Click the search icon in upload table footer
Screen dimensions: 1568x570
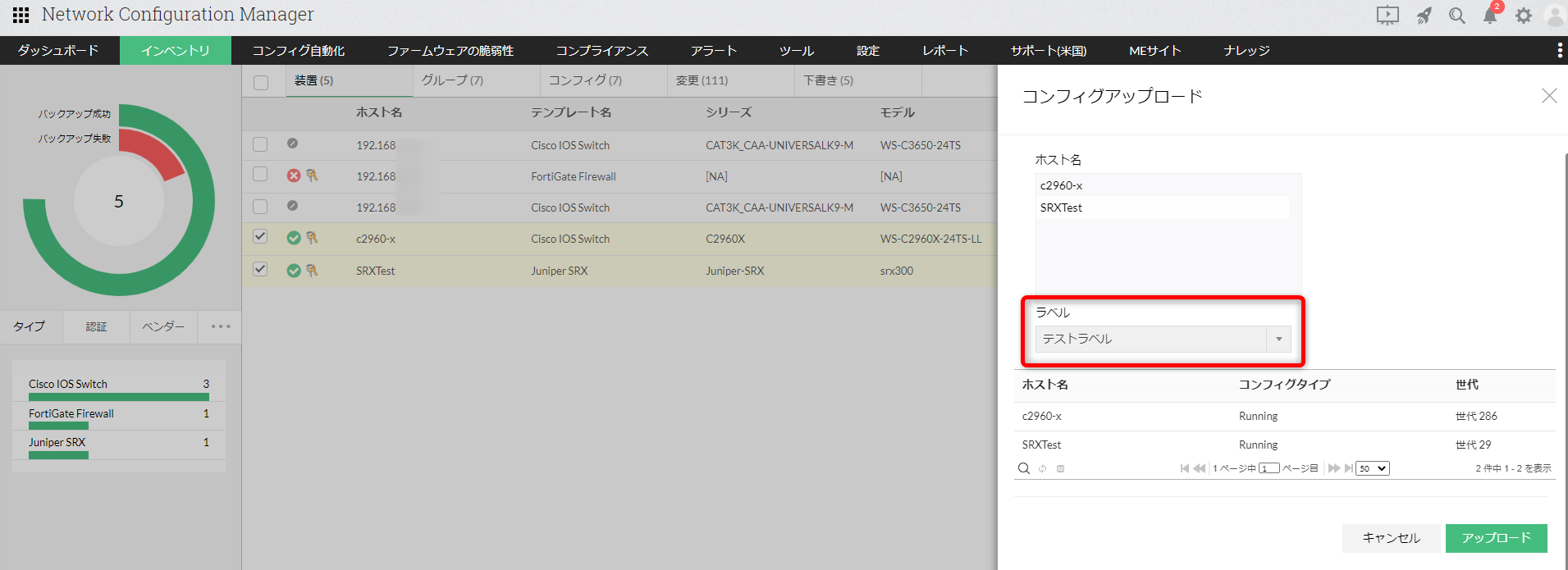pyautogui.click(x=1023, y=468)
